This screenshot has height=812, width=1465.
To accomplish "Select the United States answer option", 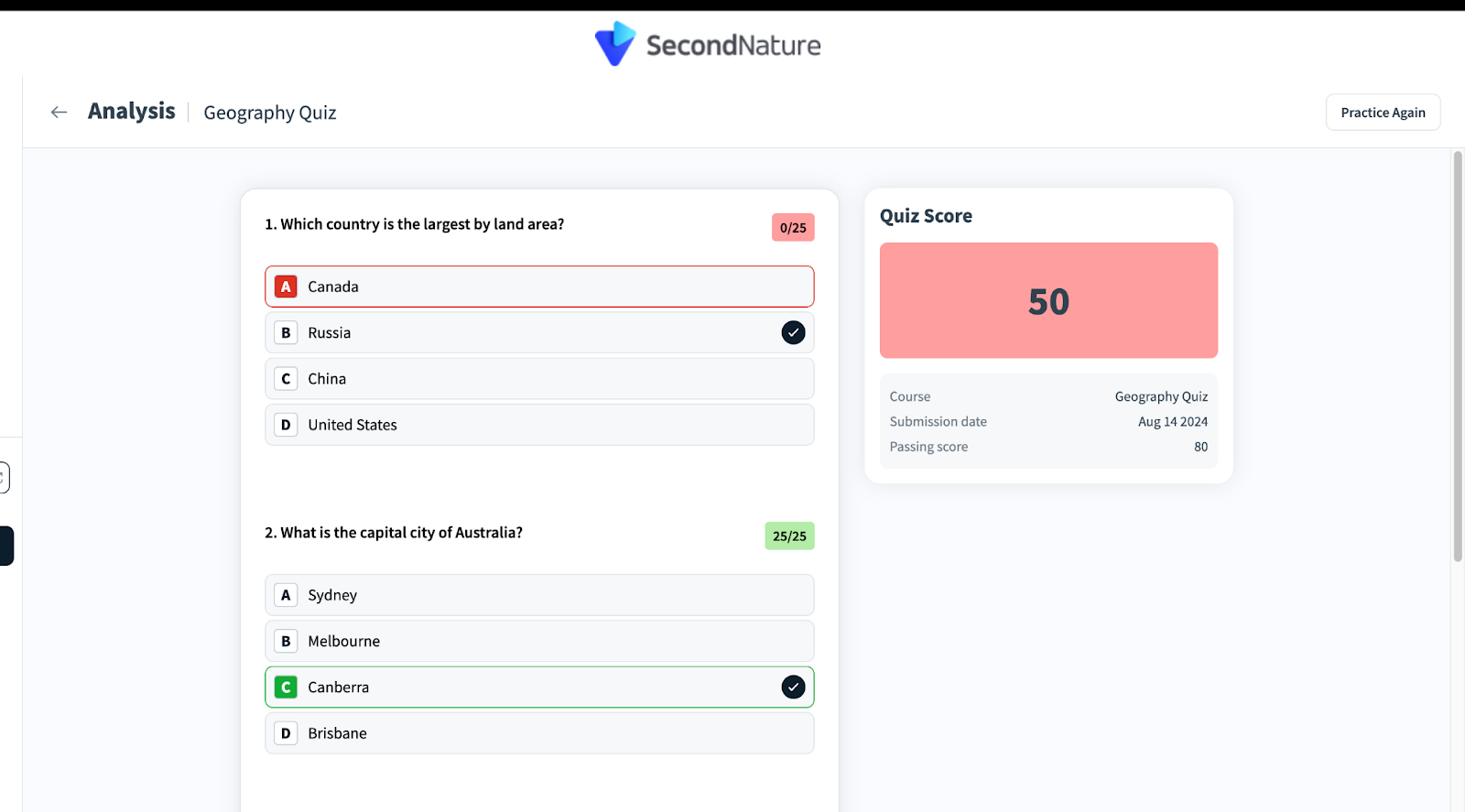I will click(x=538, y=425).
